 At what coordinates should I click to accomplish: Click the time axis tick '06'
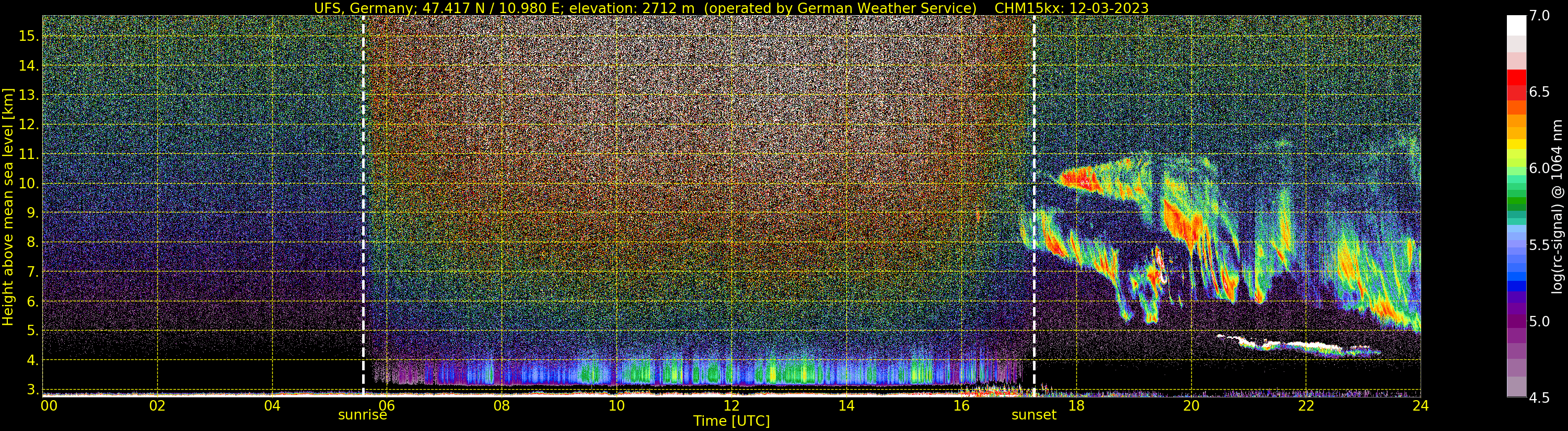(387, 406)
